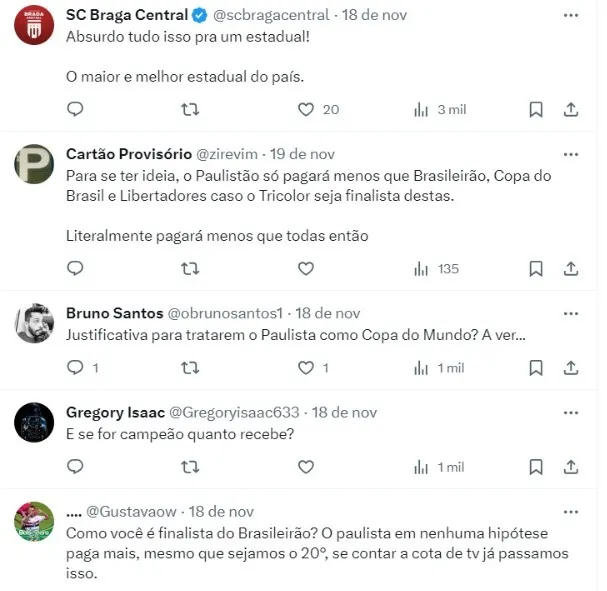Open Gregory Isaac's profile name link
The image size is (607, 591).
point(115,413)
